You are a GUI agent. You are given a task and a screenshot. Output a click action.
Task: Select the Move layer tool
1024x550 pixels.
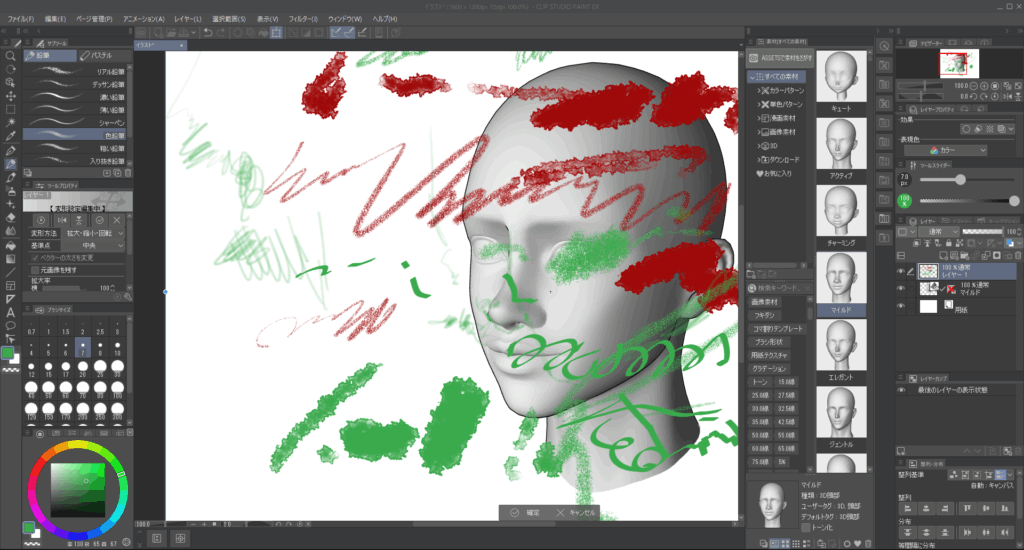[x=10, y=82]
